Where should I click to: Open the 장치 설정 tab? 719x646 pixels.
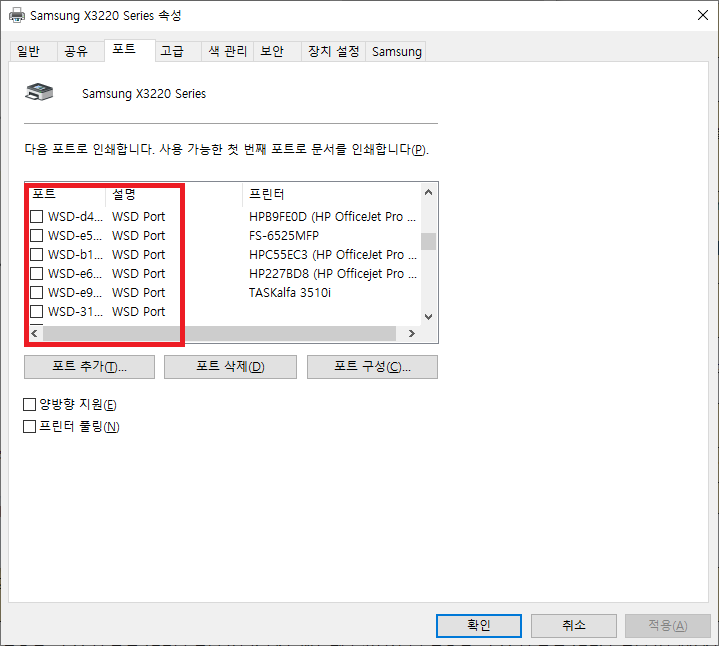(x=333, y=51)
